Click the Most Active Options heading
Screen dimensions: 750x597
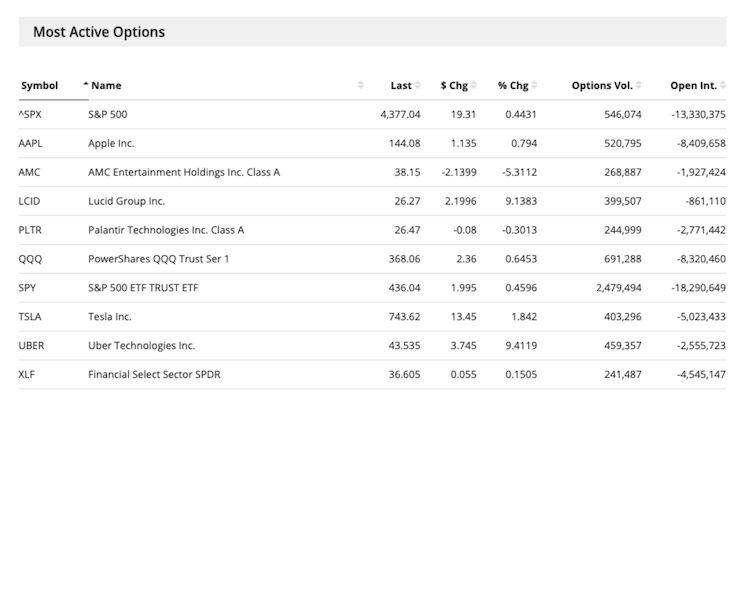[x=99, y=32]
